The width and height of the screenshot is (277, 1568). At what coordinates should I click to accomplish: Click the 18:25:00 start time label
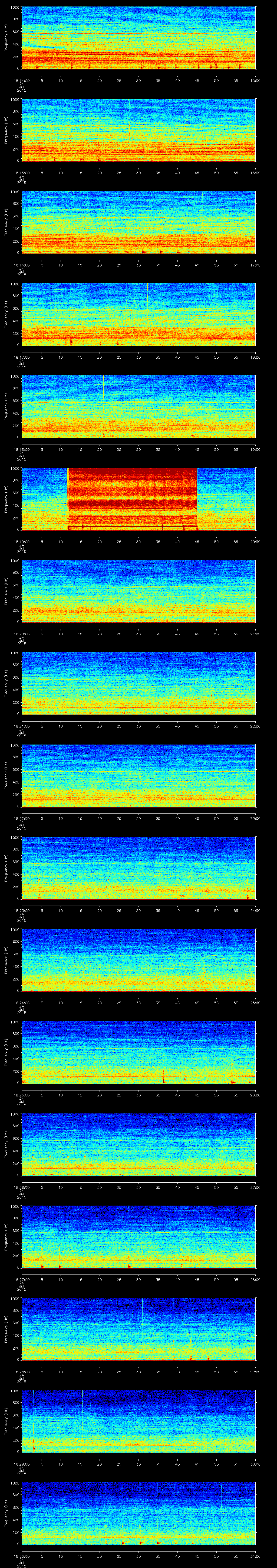click(21, 1095)
